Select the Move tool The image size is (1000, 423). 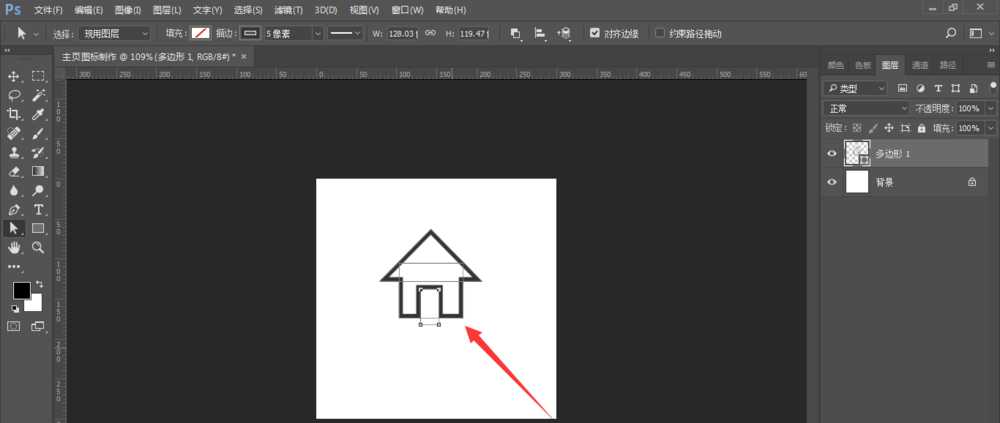(15, 76)
